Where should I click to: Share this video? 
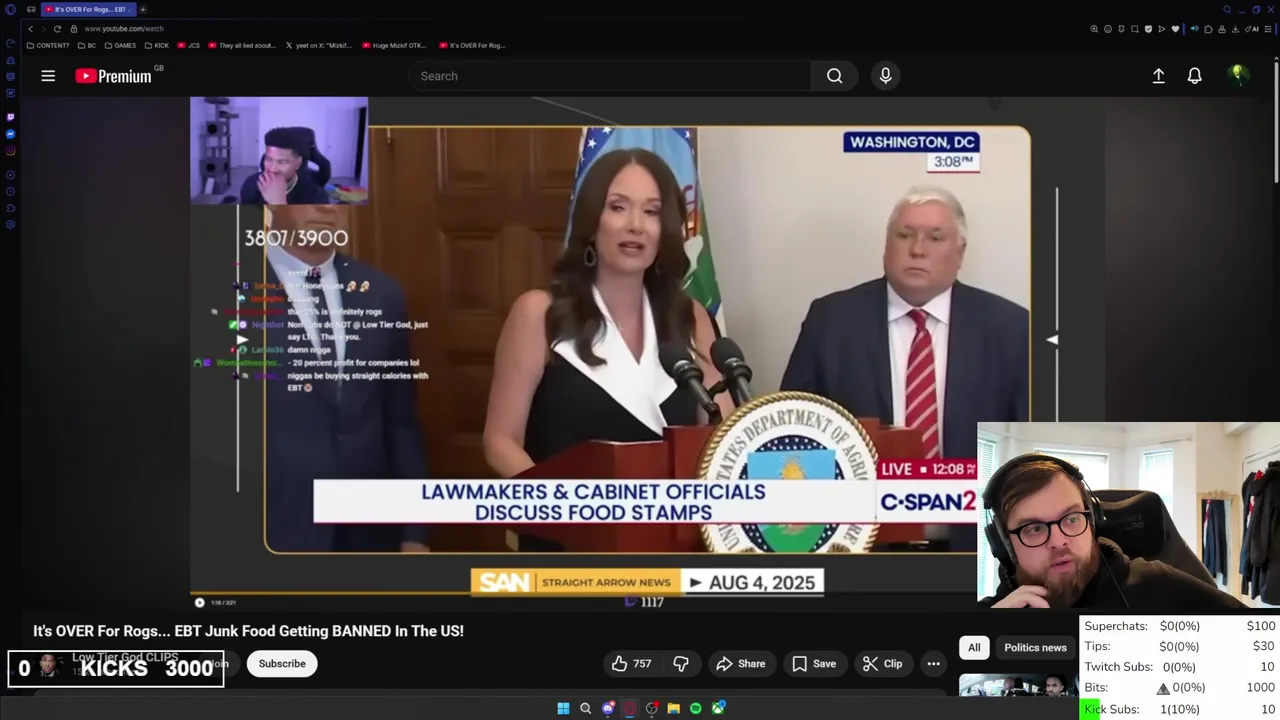[741, 664]
